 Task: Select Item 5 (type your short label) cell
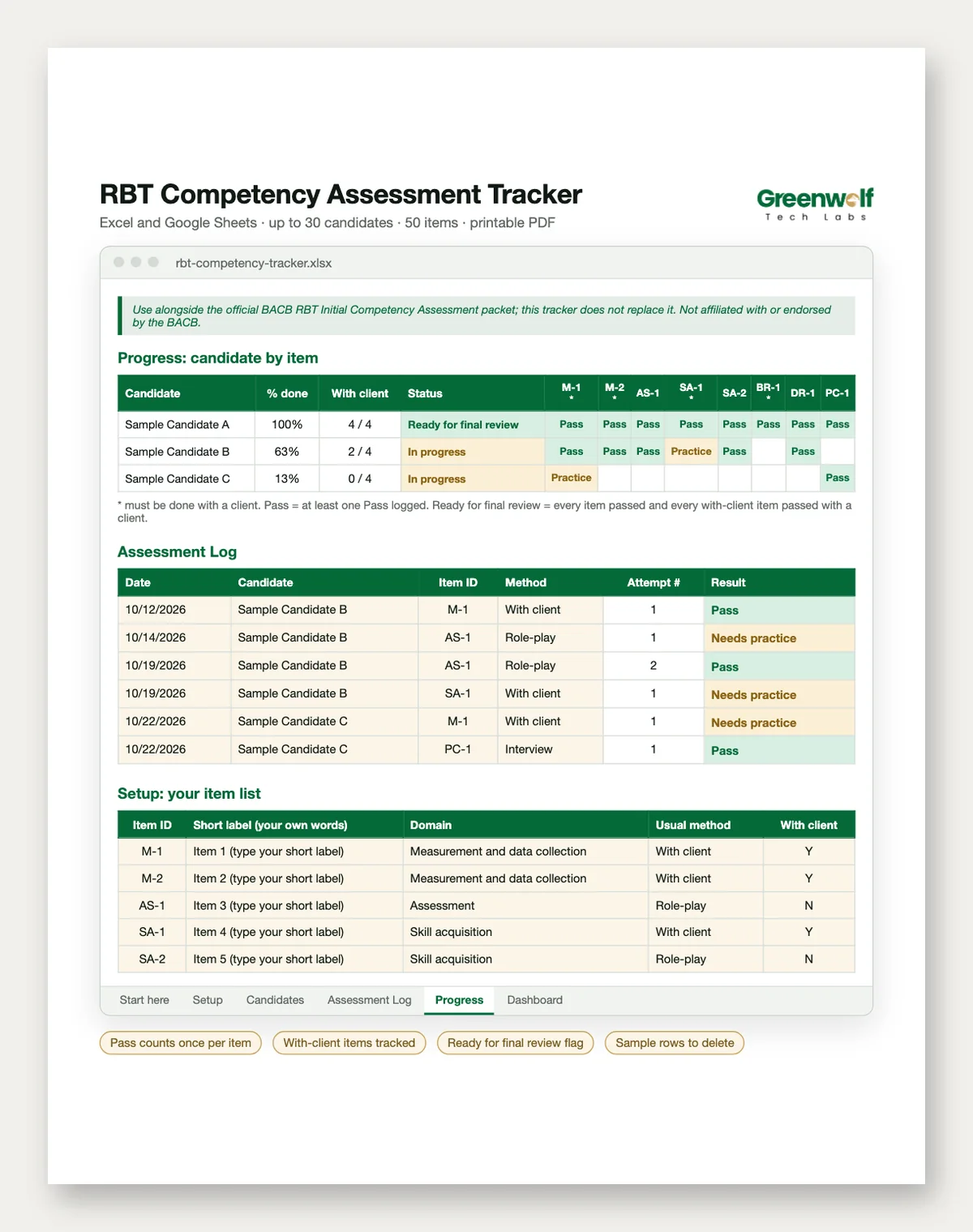coord(294,959)
